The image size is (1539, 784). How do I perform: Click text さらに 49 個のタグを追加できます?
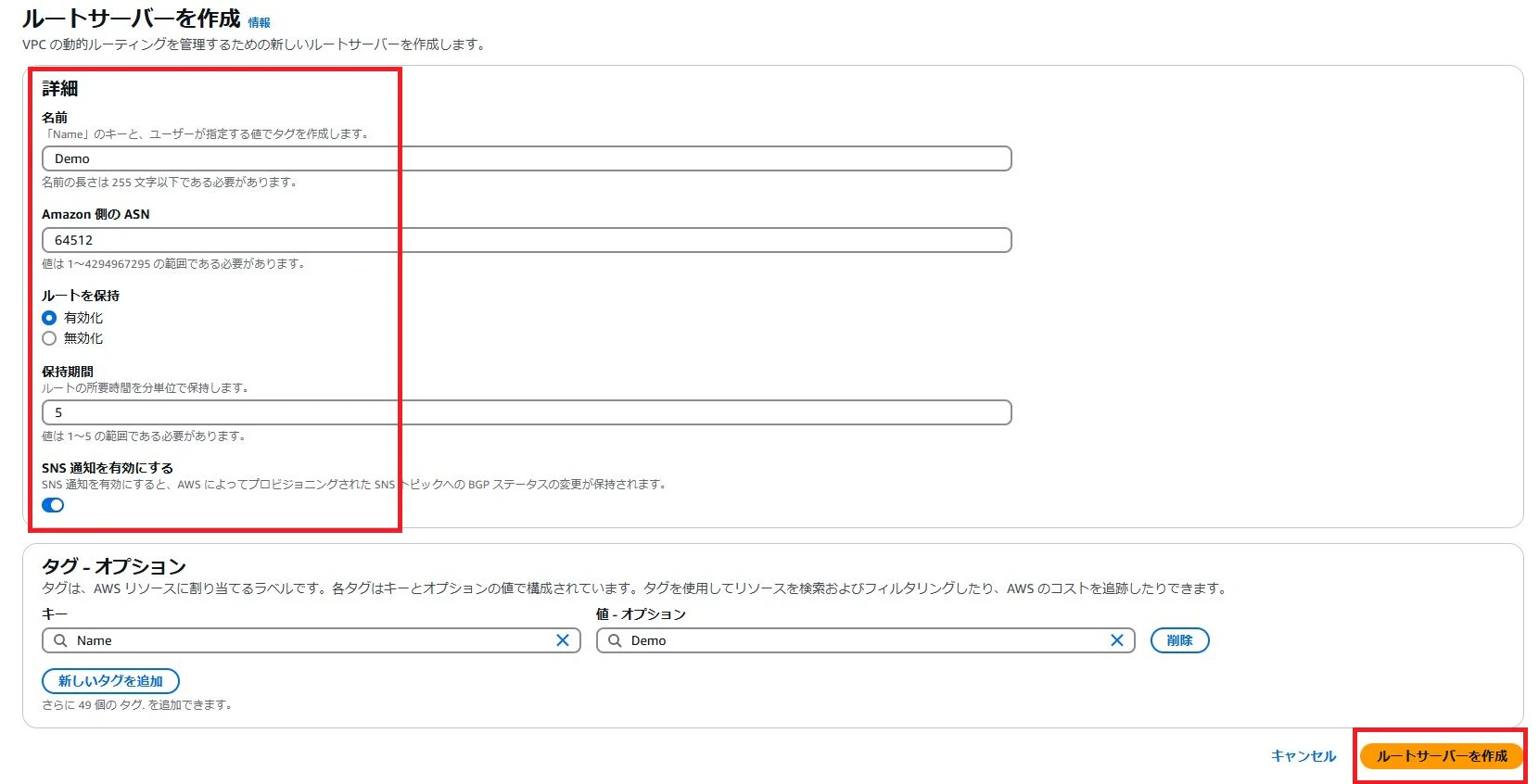(x=137, y=705)
